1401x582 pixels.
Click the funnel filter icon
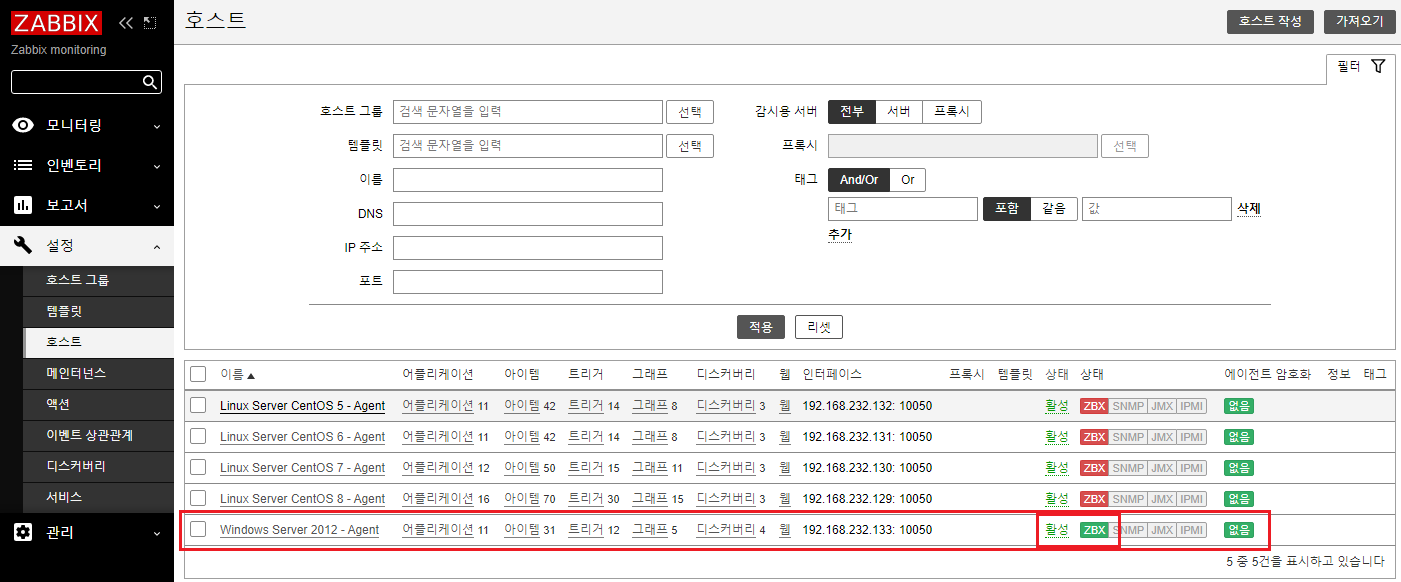coord(1378,67)
